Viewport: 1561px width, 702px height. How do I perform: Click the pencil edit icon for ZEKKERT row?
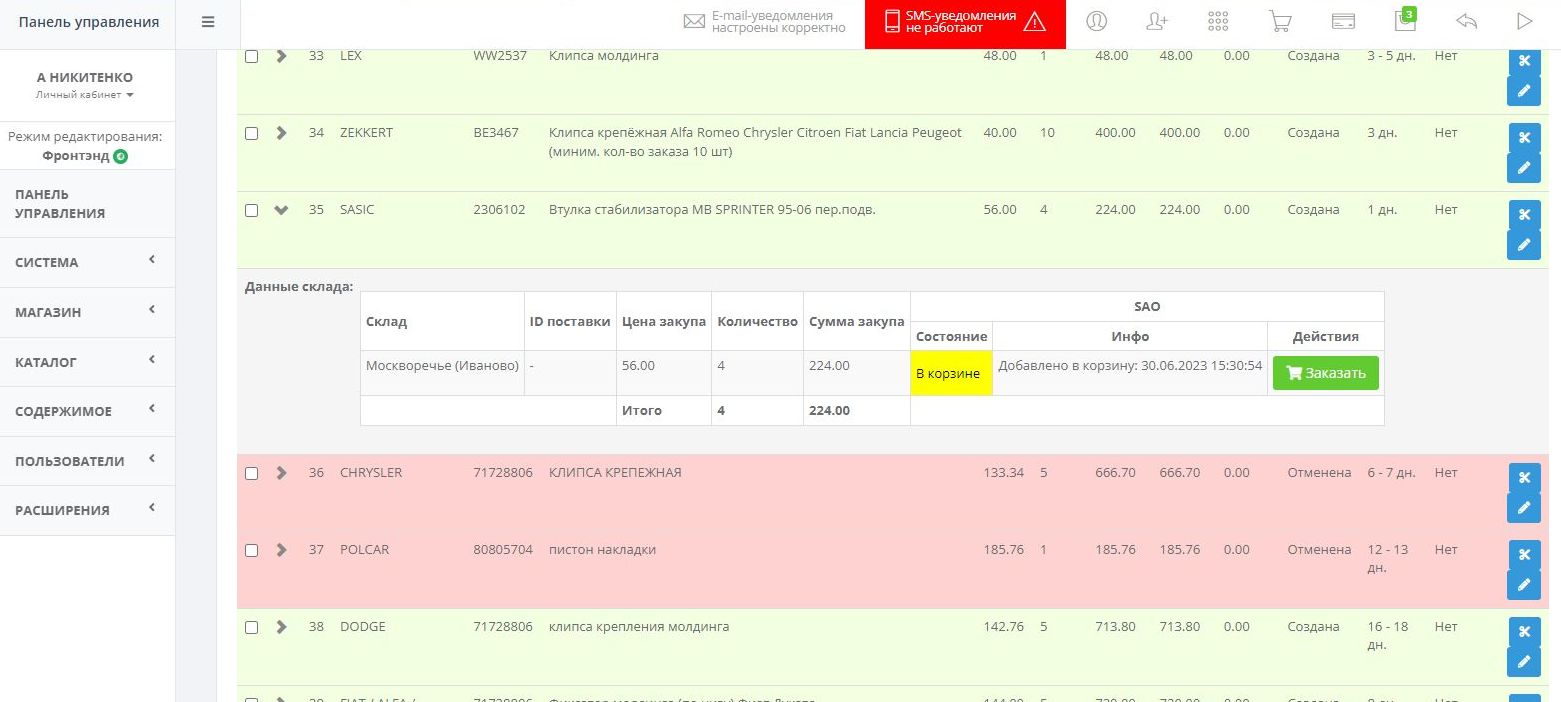point(1523,168)
